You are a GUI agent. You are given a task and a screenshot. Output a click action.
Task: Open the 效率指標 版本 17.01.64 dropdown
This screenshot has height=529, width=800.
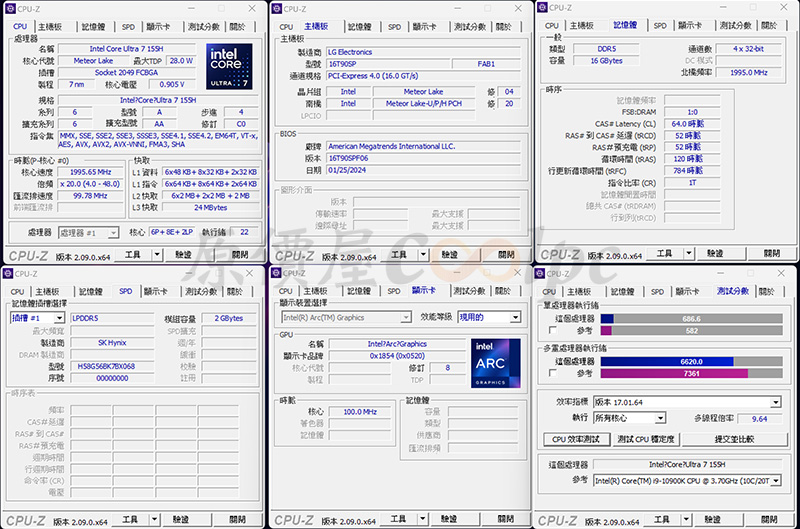[x=687, y=402]
